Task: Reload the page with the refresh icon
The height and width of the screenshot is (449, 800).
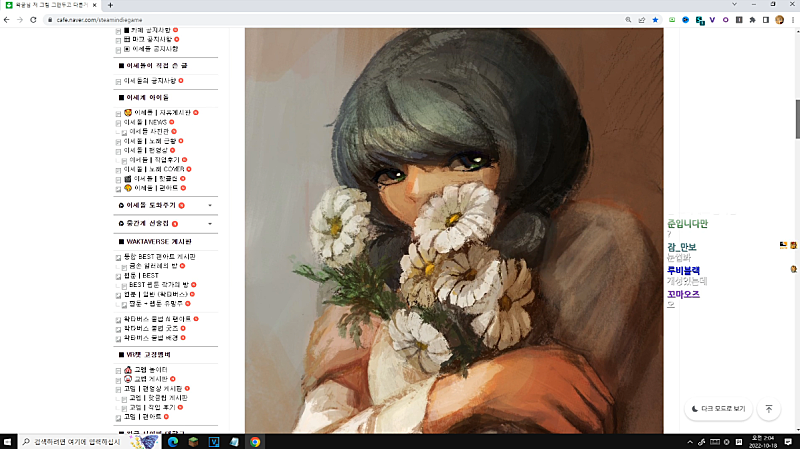Action: coord(33,20)
